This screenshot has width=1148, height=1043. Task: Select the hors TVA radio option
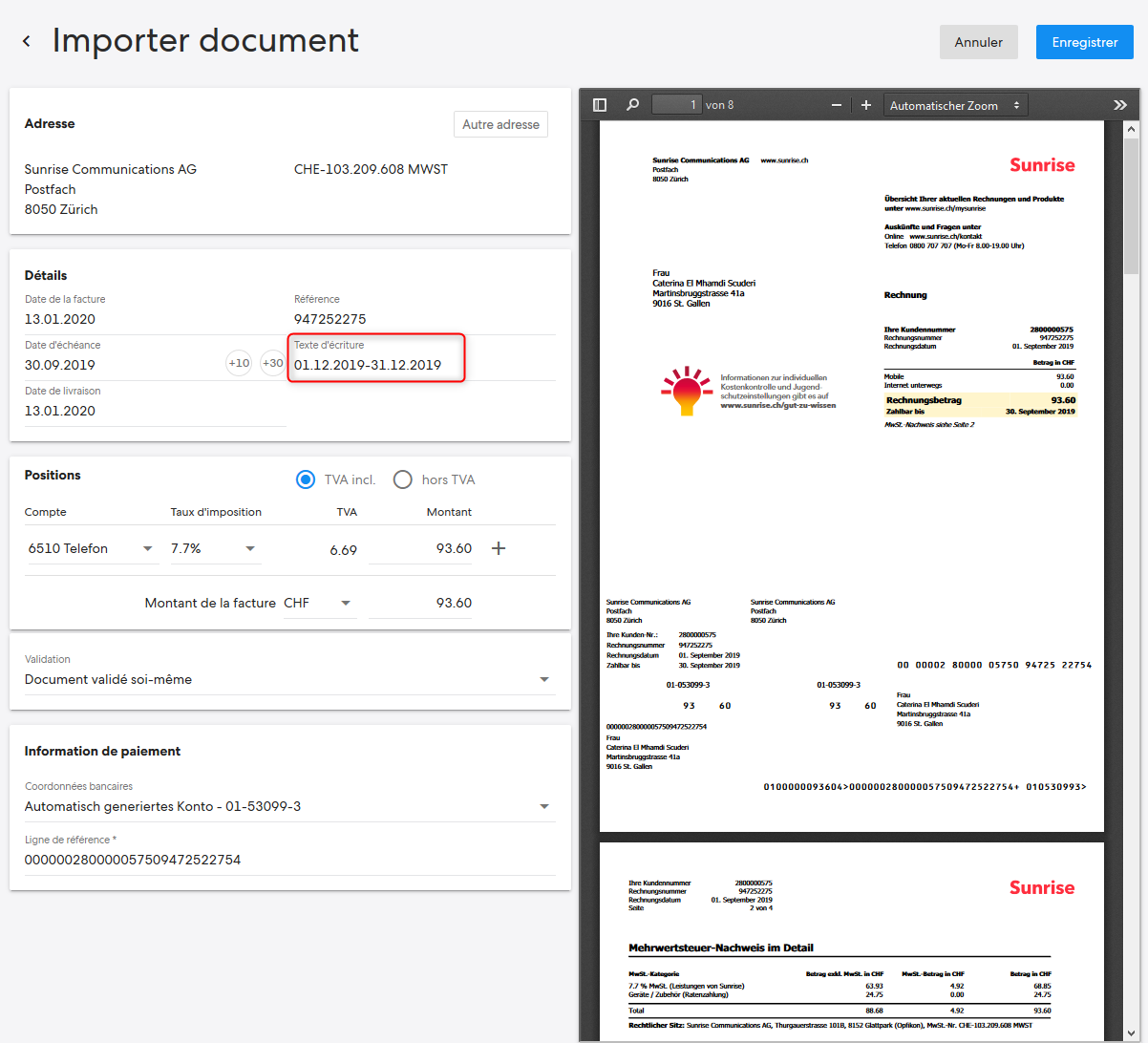point(403,479)
